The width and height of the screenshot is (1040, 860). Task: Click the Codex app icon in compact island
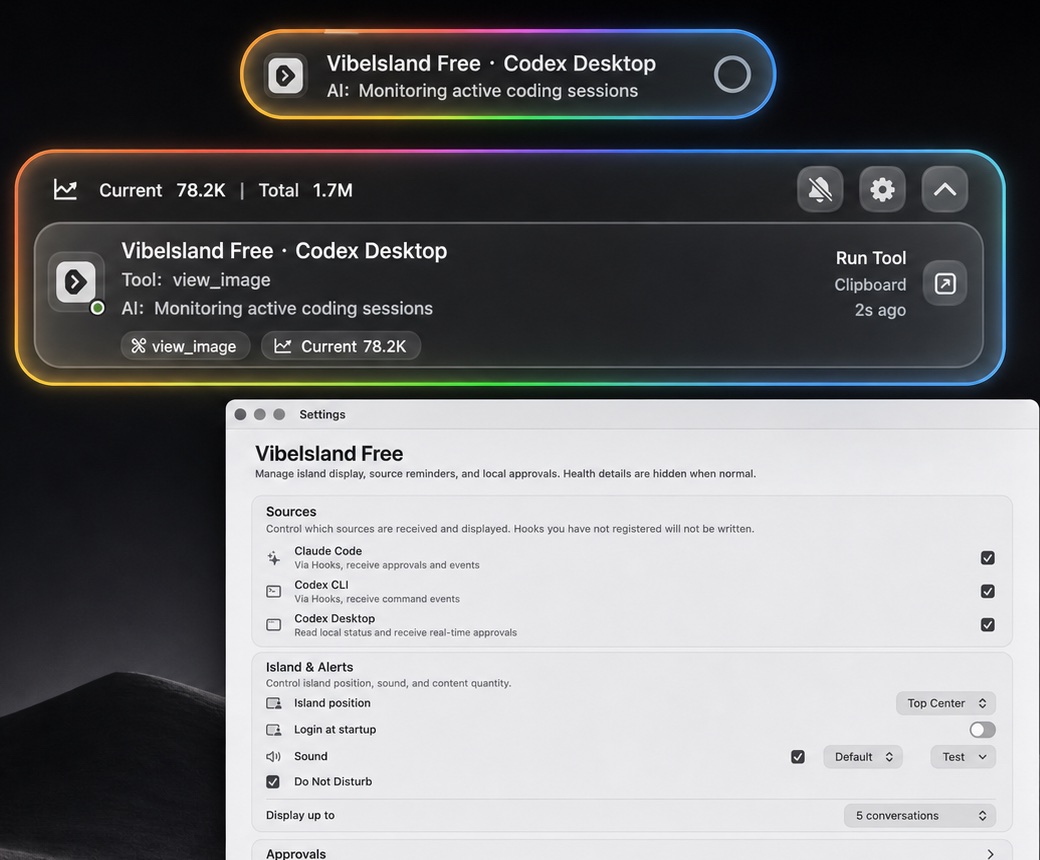pos(286,76)
